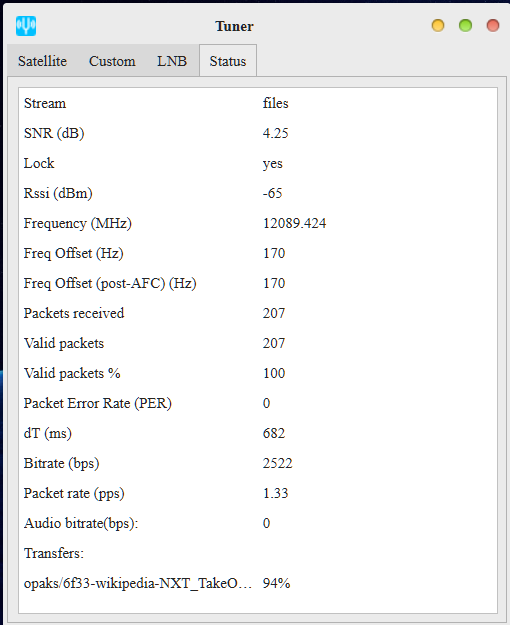Click the Status tab
Image resolution: width=510 pixels, height=625 pixels.
(228, 61)
